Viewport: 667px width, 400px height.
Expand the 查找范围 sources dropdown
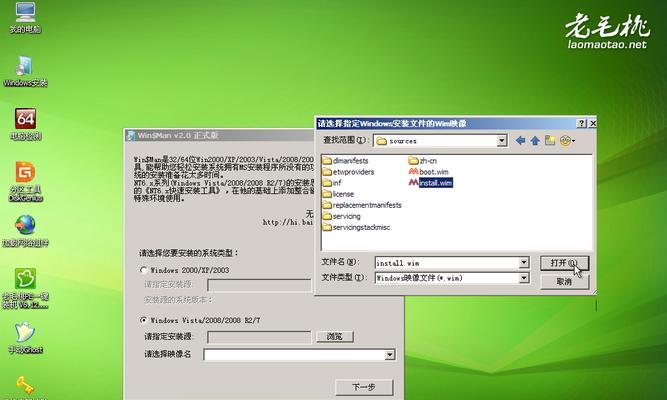[502, 140]
